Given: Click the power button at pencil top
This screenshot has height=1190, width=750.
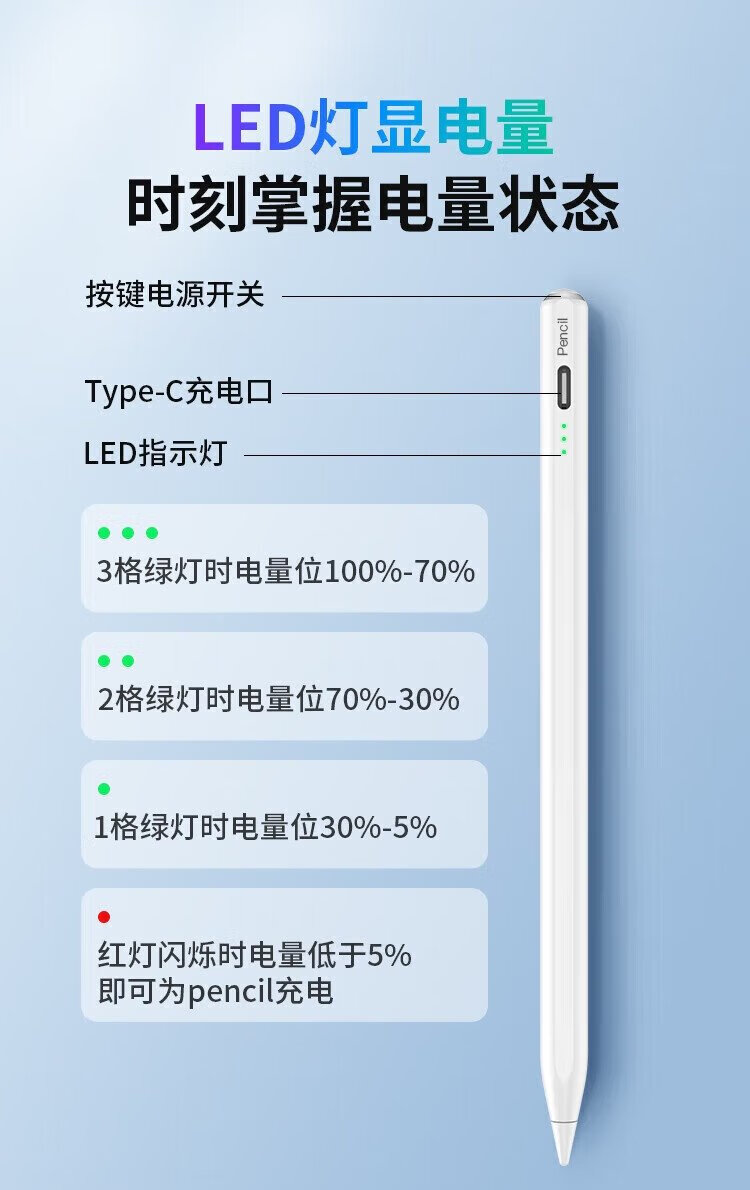Looking at the screenshot, I should [x=563, y=294].
